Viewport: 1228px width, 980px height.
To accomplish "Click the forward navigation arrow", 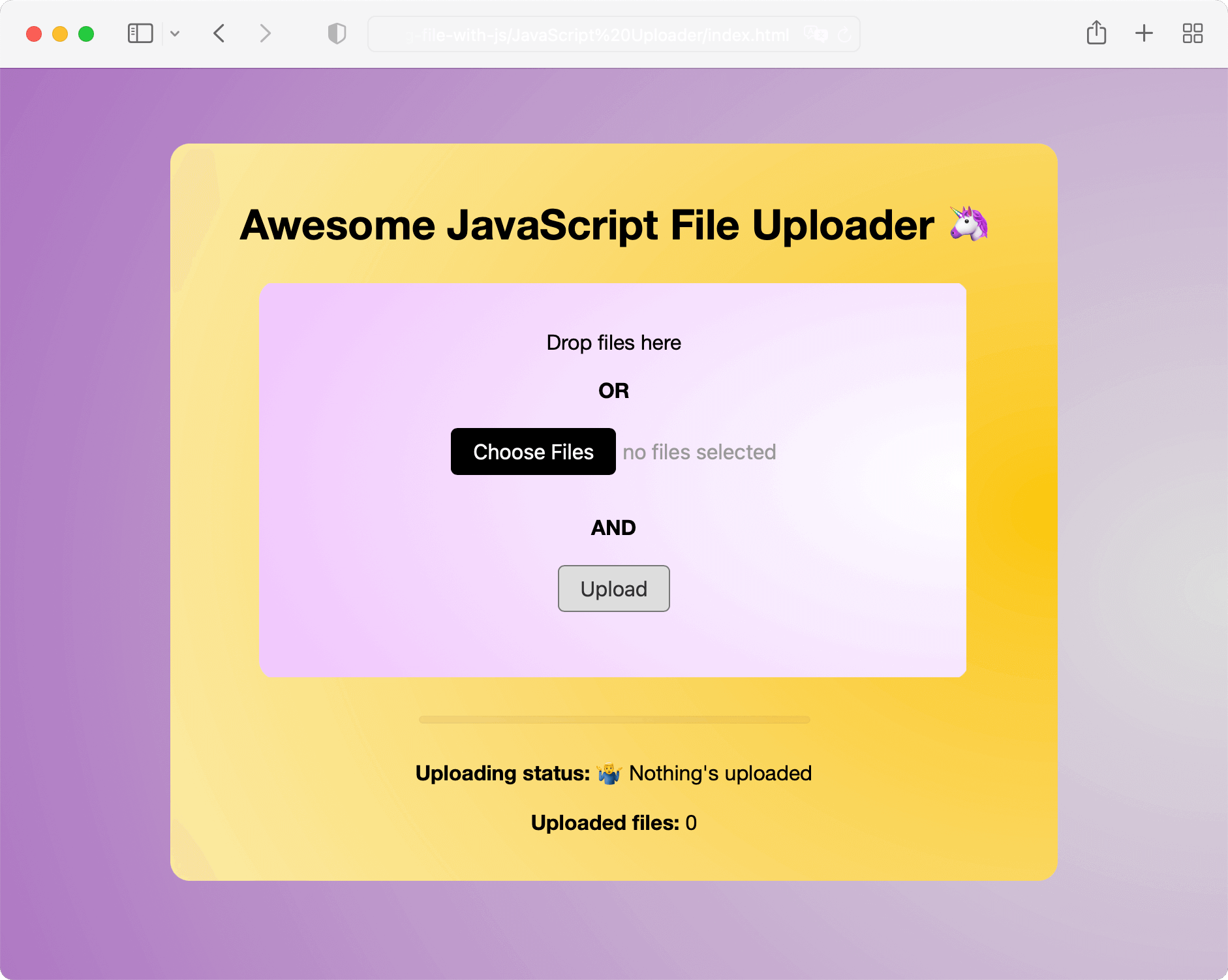I will pyautogui.click(x=265, y=33).
